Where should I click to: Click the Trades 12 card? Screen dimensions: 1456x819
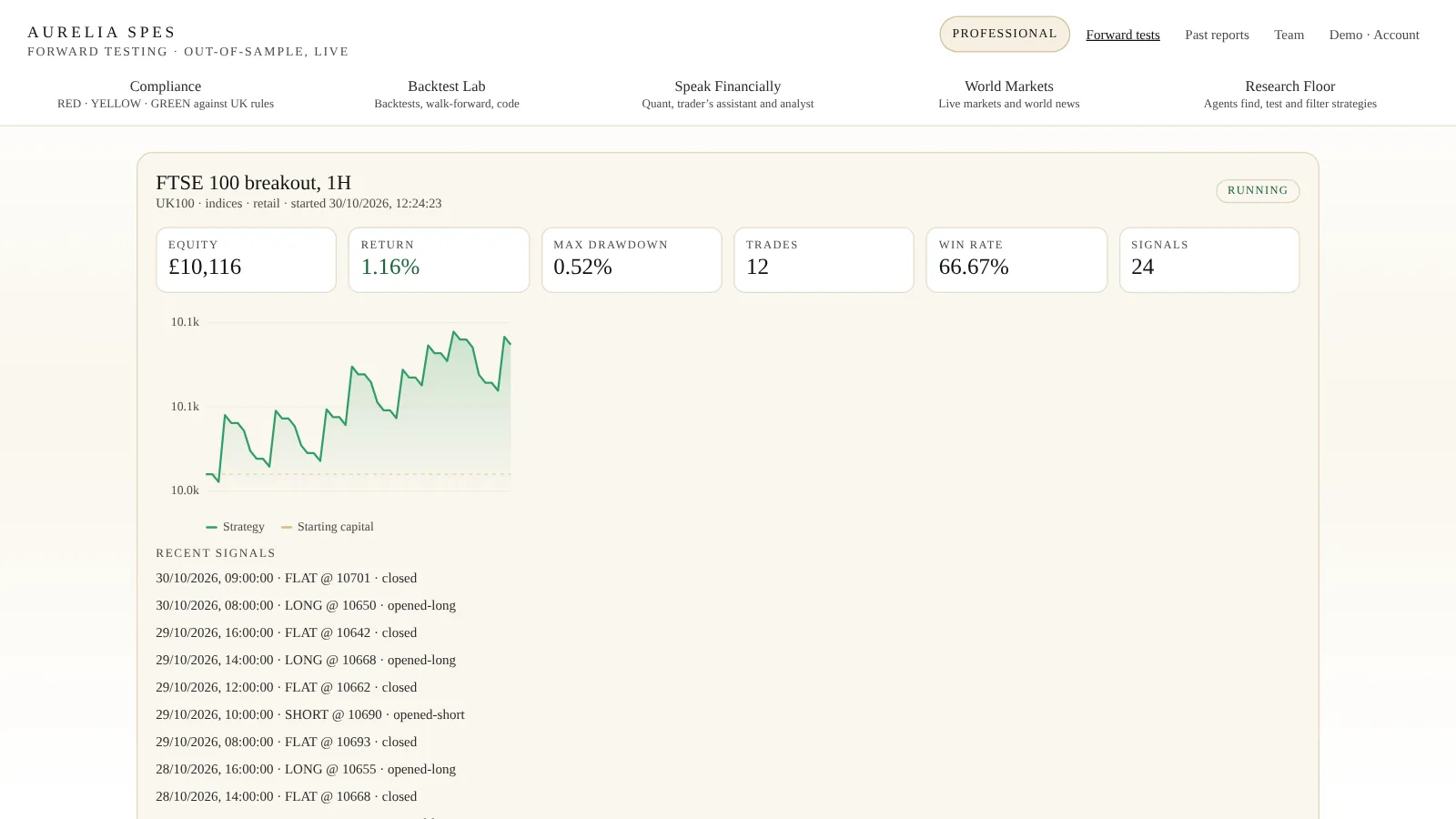point(824,259)
